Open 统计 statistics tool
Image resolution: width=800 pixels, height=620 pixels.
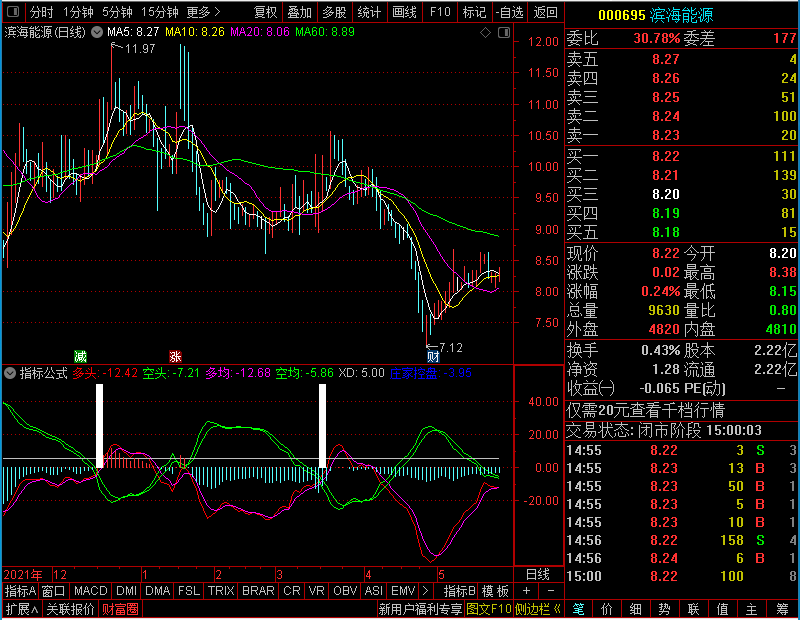point(369,12)
